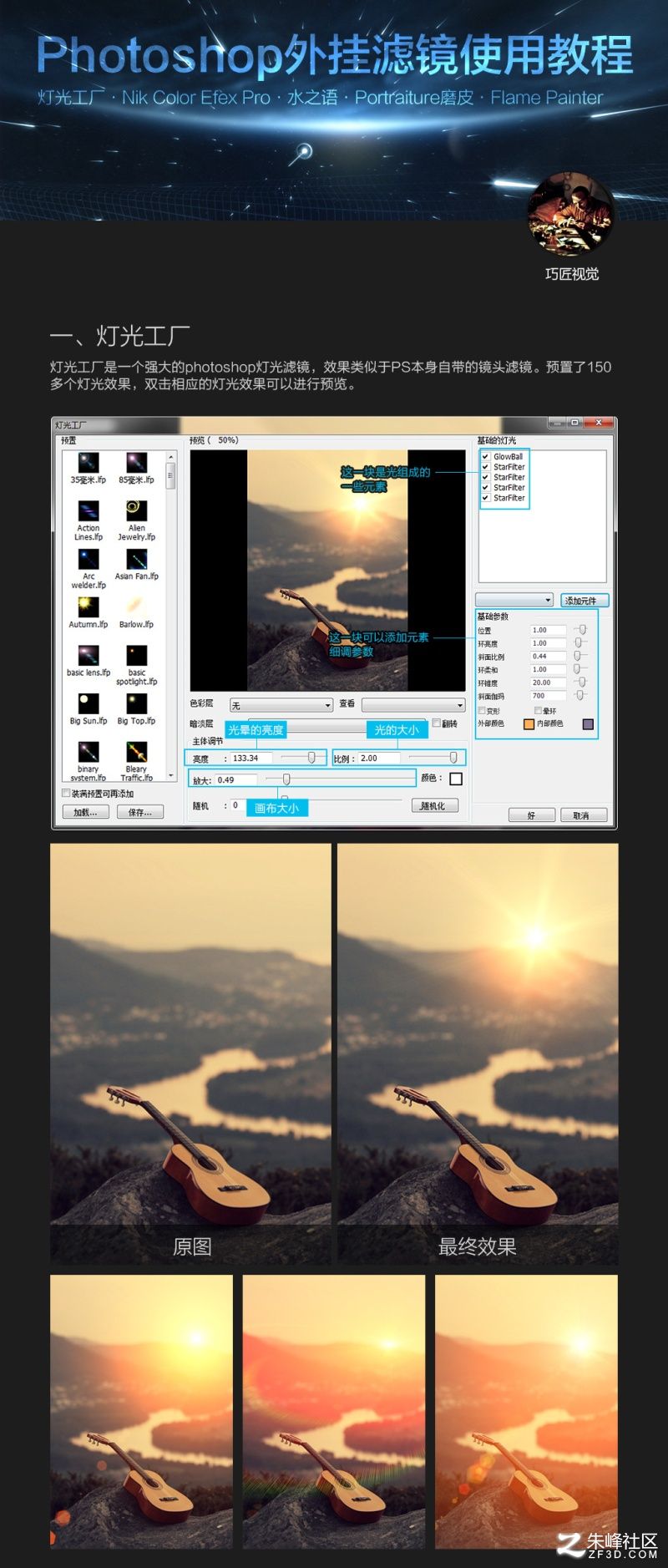Click the 亮度 field showing 133.34

coord(251,759)
